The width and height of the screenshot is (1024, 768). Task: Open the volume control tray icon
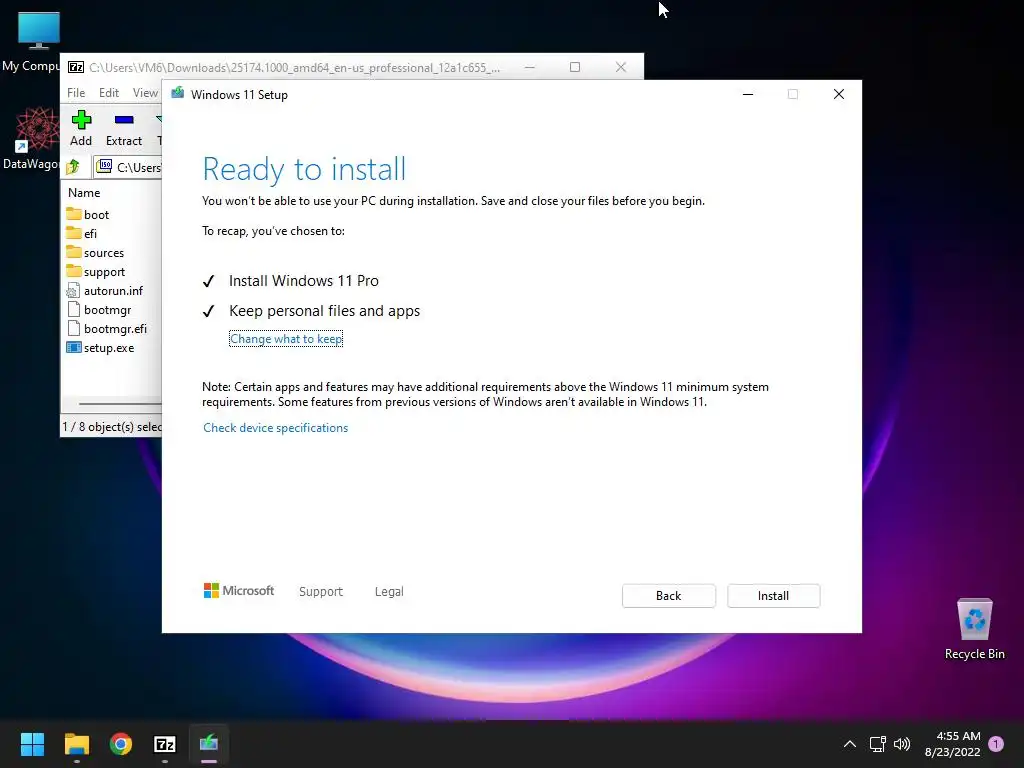[x=902, y=744]
